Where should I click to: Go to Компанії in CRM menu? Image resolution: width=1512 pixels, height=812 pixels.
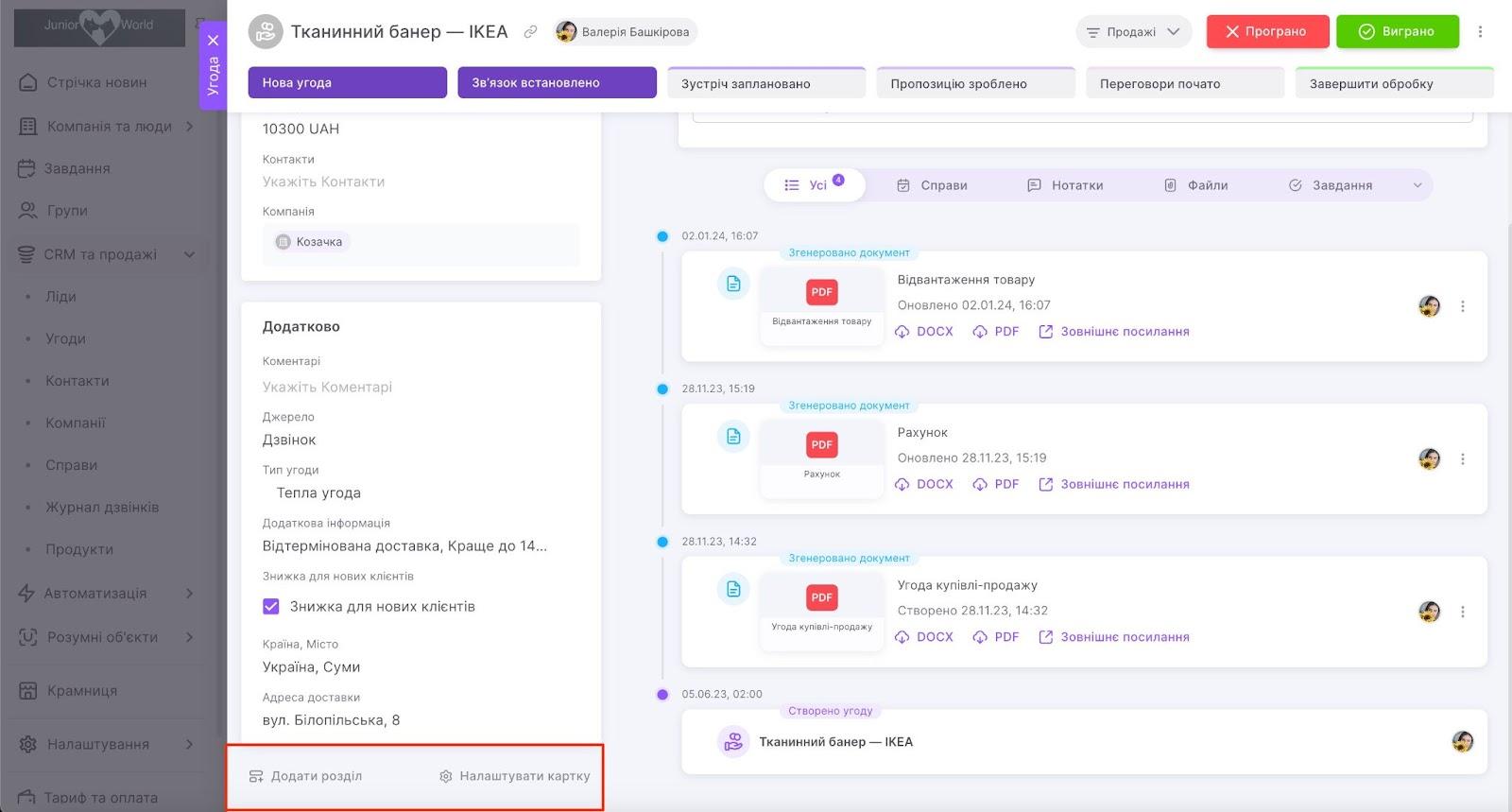(76, 423)
